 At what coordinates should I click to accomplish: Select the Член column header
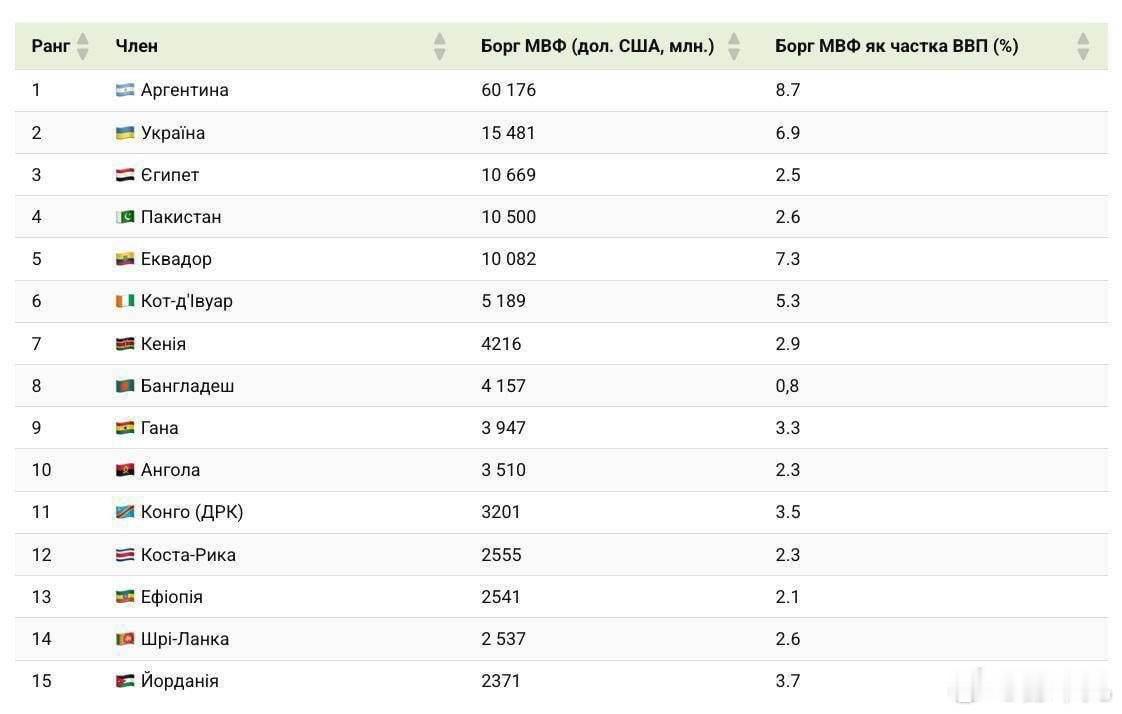tap(136, 45)
